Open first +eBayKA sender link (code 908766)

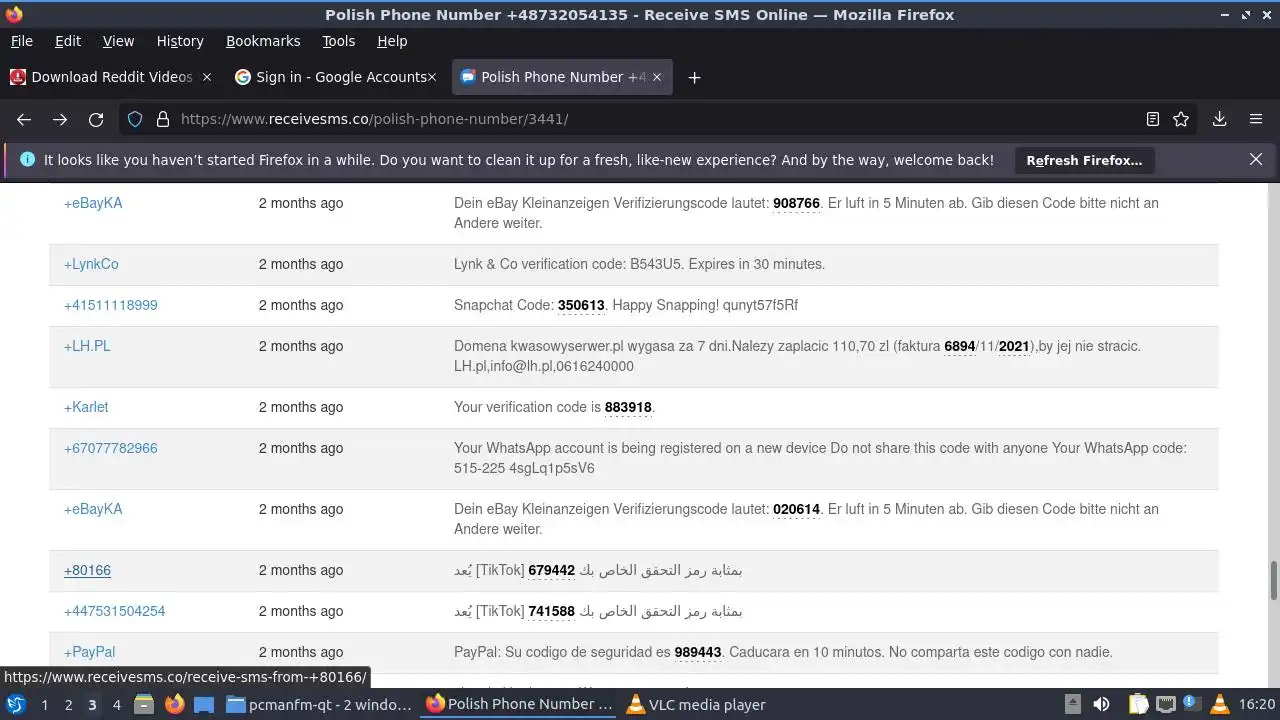pyautogui.click(x=93, y=203)
